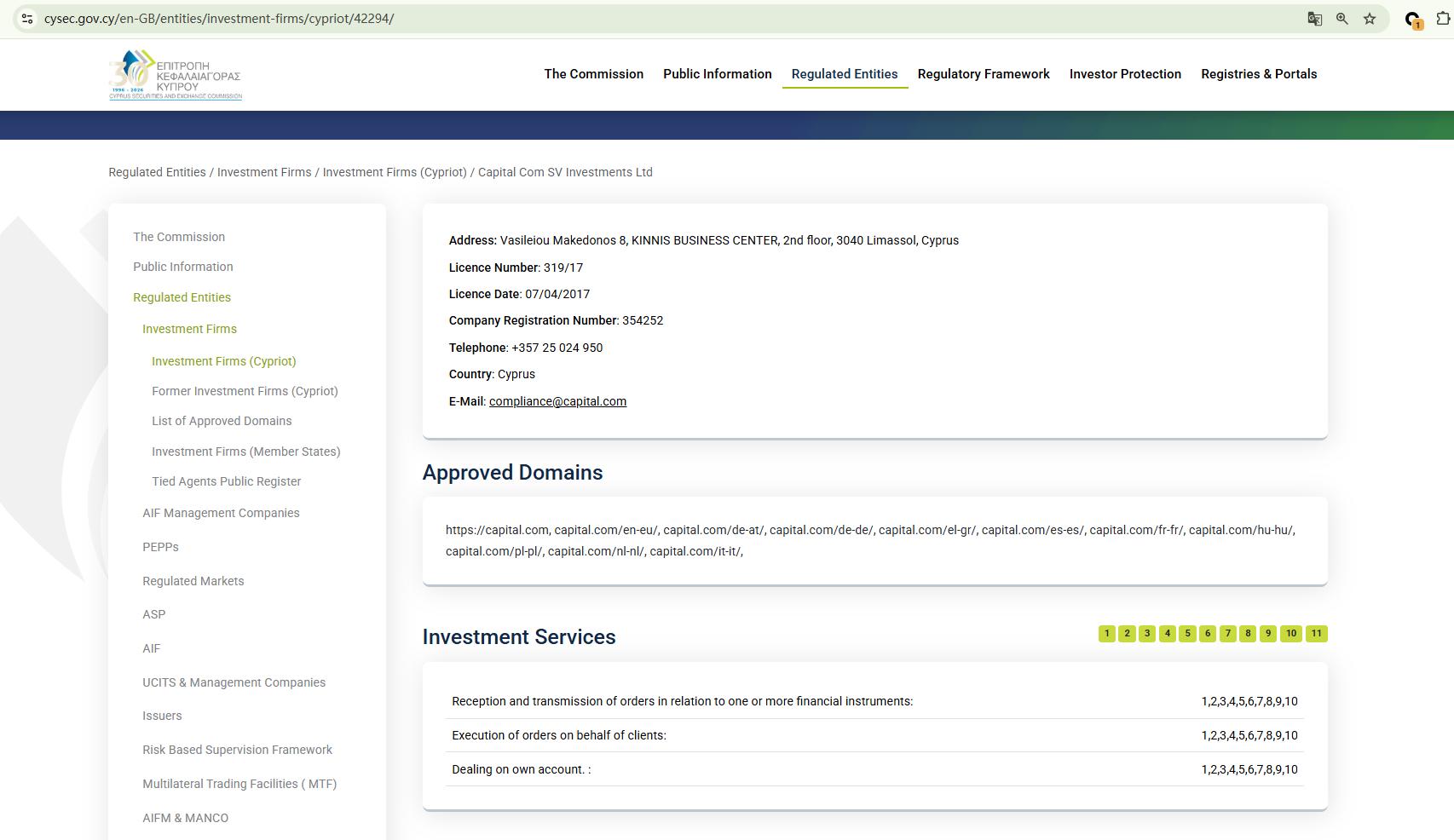Go to Investment Firms breadcrumb link
This screenshot has height=840, width=1454.
point(264,172)
